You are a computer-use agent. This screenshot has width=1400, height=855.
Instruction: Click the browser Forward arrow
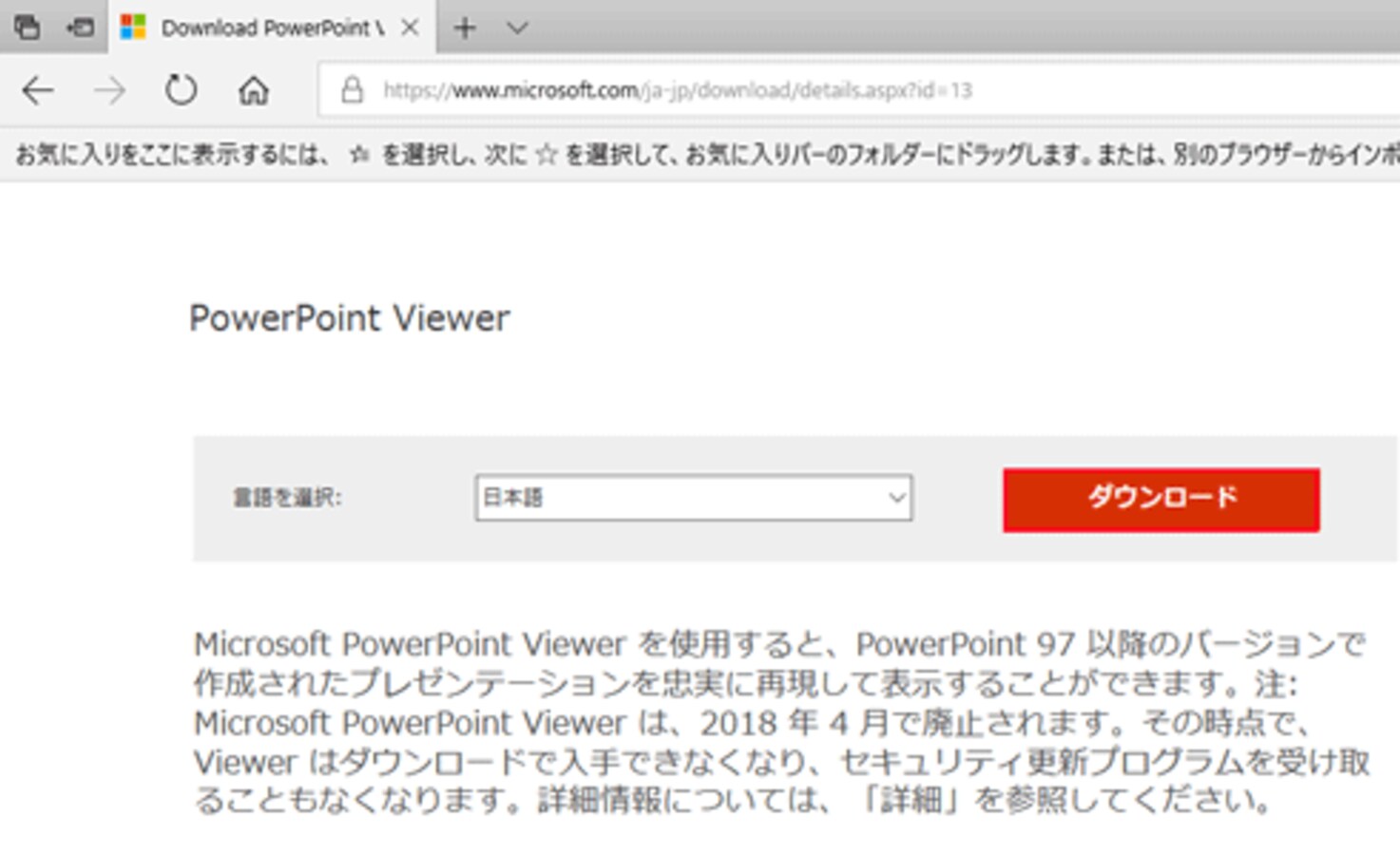pyautogui.click(x=109, y=91)
